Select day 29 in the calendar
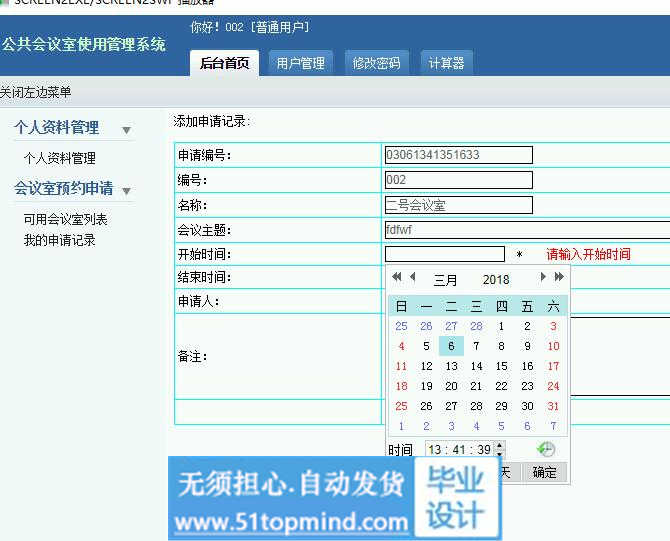The width and height of the screenshot is (670, 541). click(502, 406)
